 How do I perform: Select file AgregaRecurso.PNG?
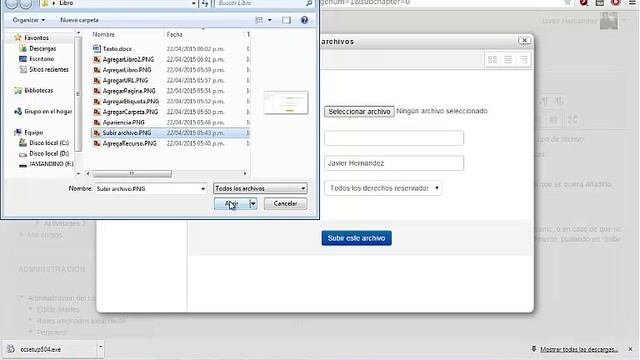129,144
